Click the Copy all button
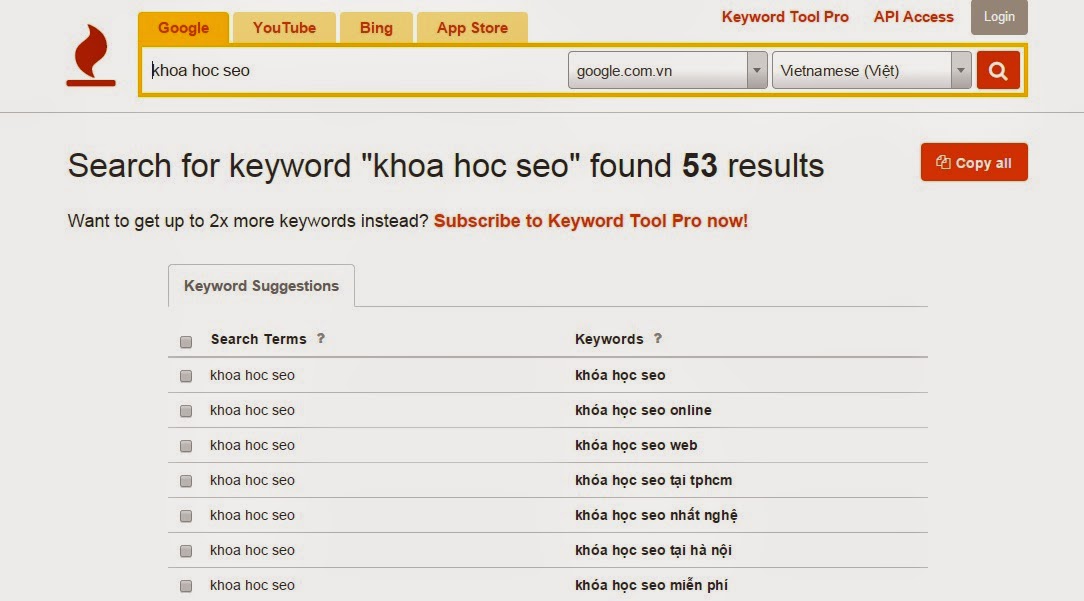 tap(974, 163)
